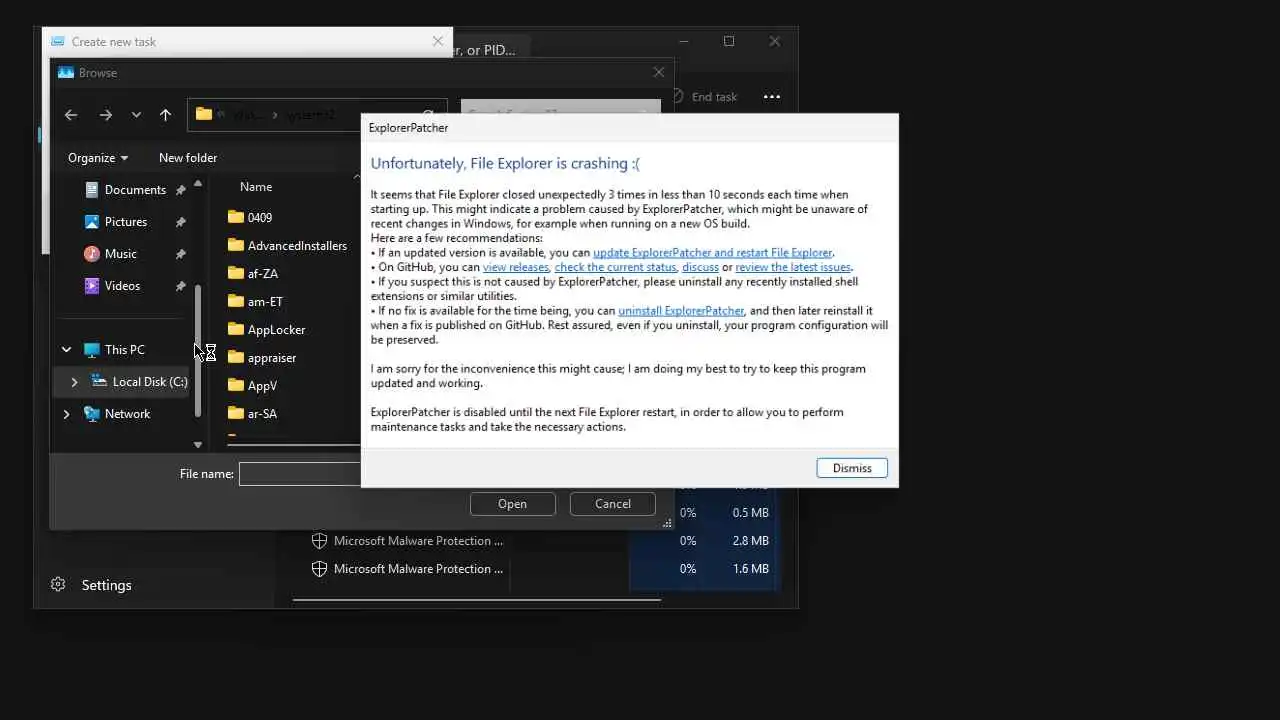Collapse the This PC tree node
The image size is (1280, 720).
66,350
